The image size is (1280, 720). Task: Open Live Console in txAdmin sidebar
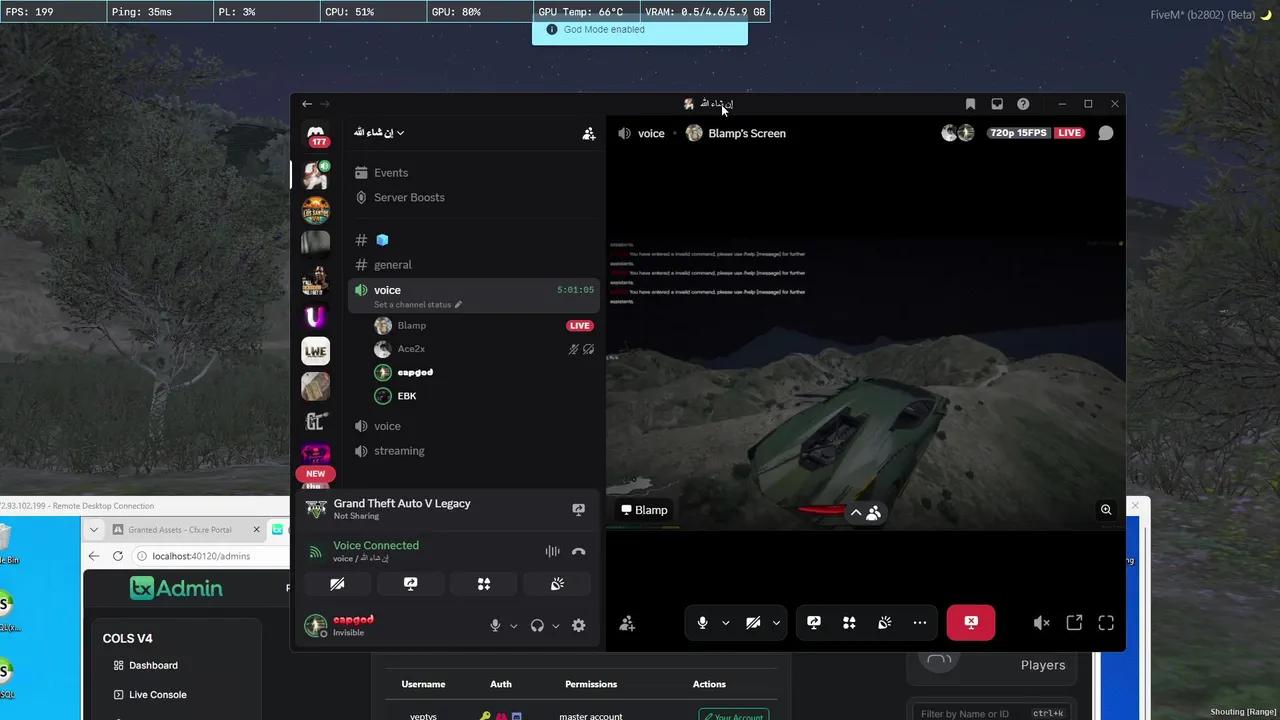click(157, 694)
